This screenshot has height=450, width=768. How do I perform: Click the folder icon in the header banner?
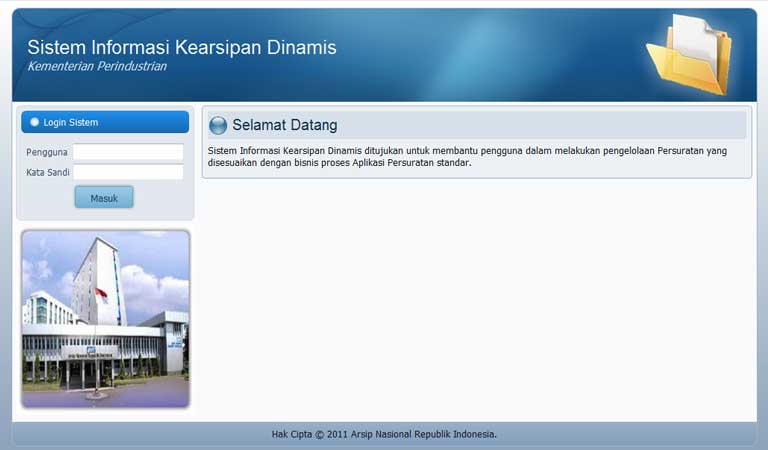pyautogui.click(x=690, y=54)
